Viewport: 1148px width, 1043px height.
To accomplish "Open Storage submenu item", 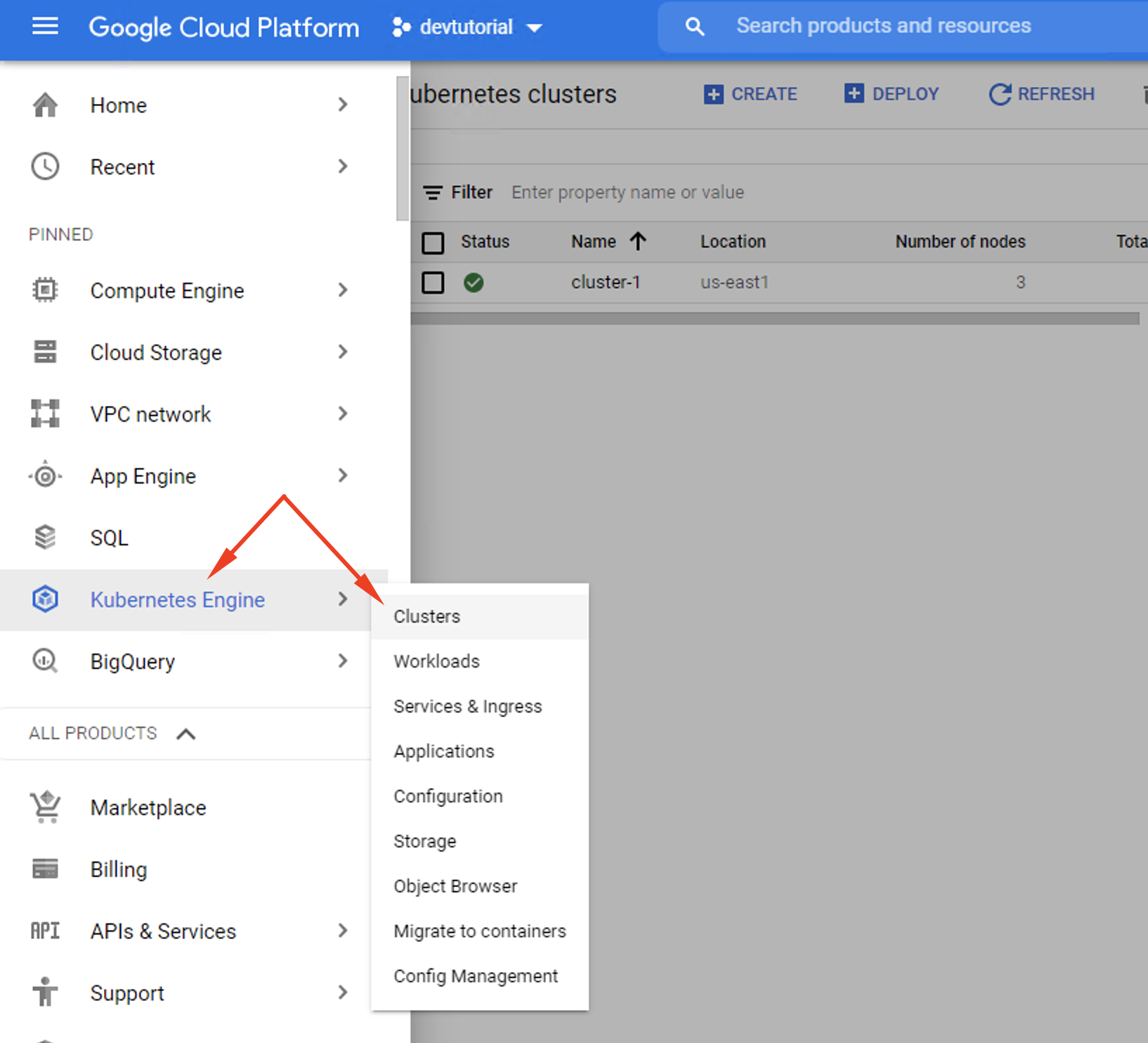I will 480,842.
